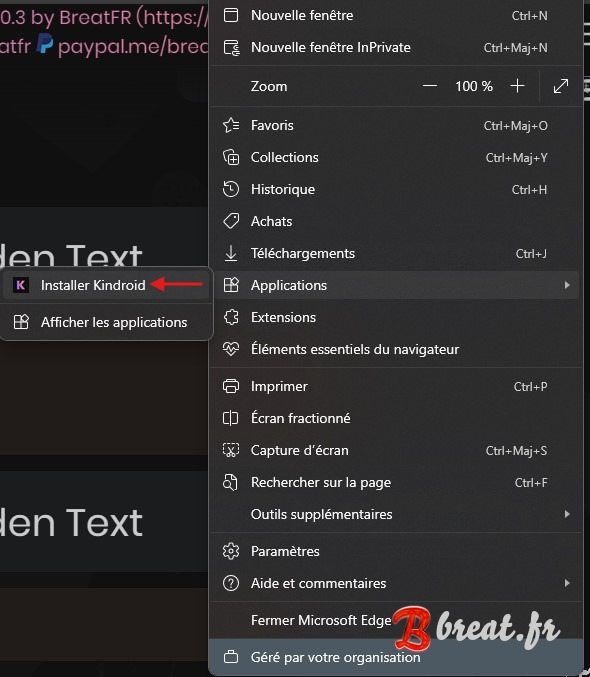Open Nouvelle fenêtre menu entry
This screenshot has height=677, width=590.
pos(395,16)
